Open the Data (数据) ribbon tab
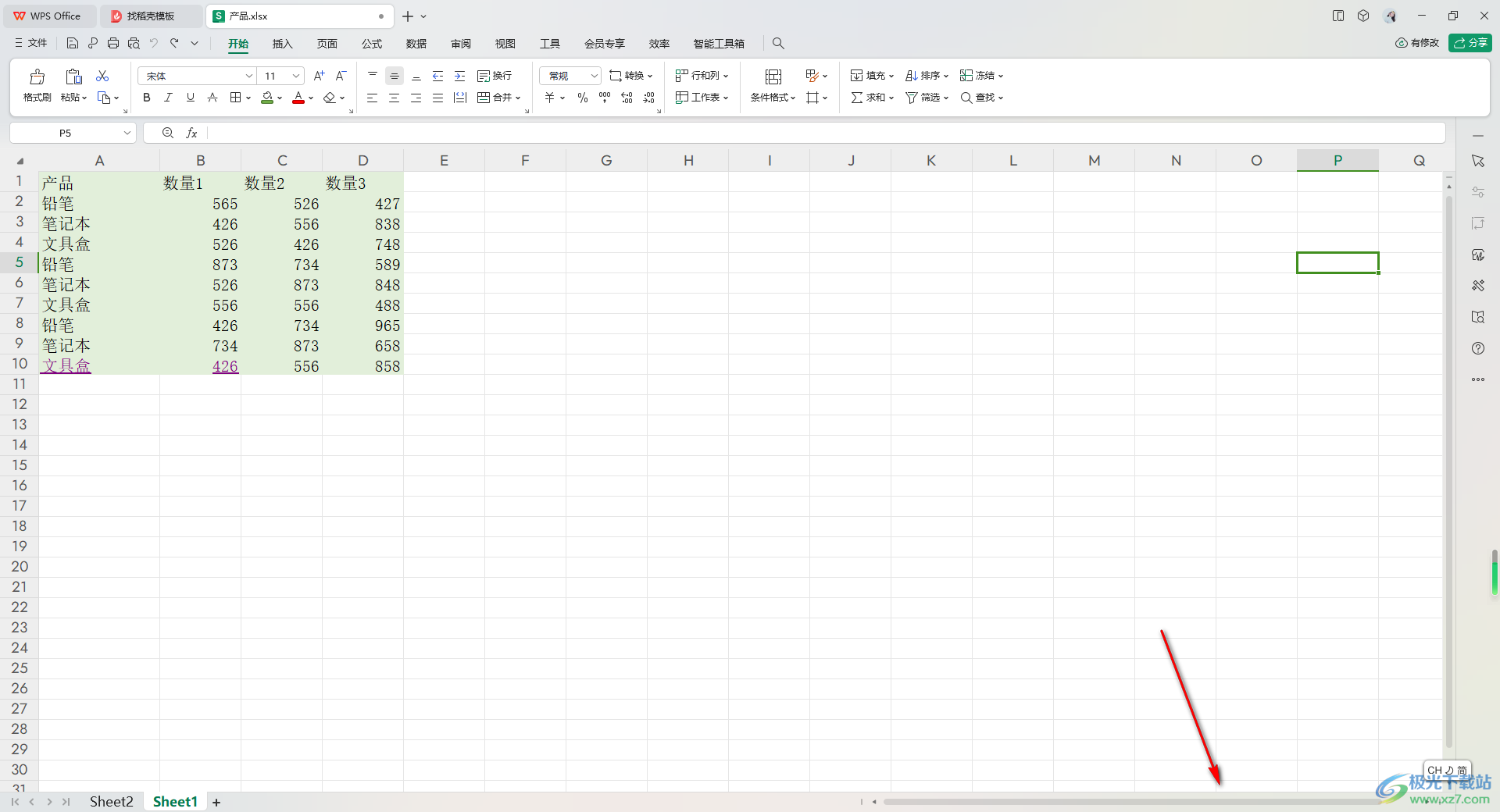This screenshot has height=812, width=1500. [416, 44]
